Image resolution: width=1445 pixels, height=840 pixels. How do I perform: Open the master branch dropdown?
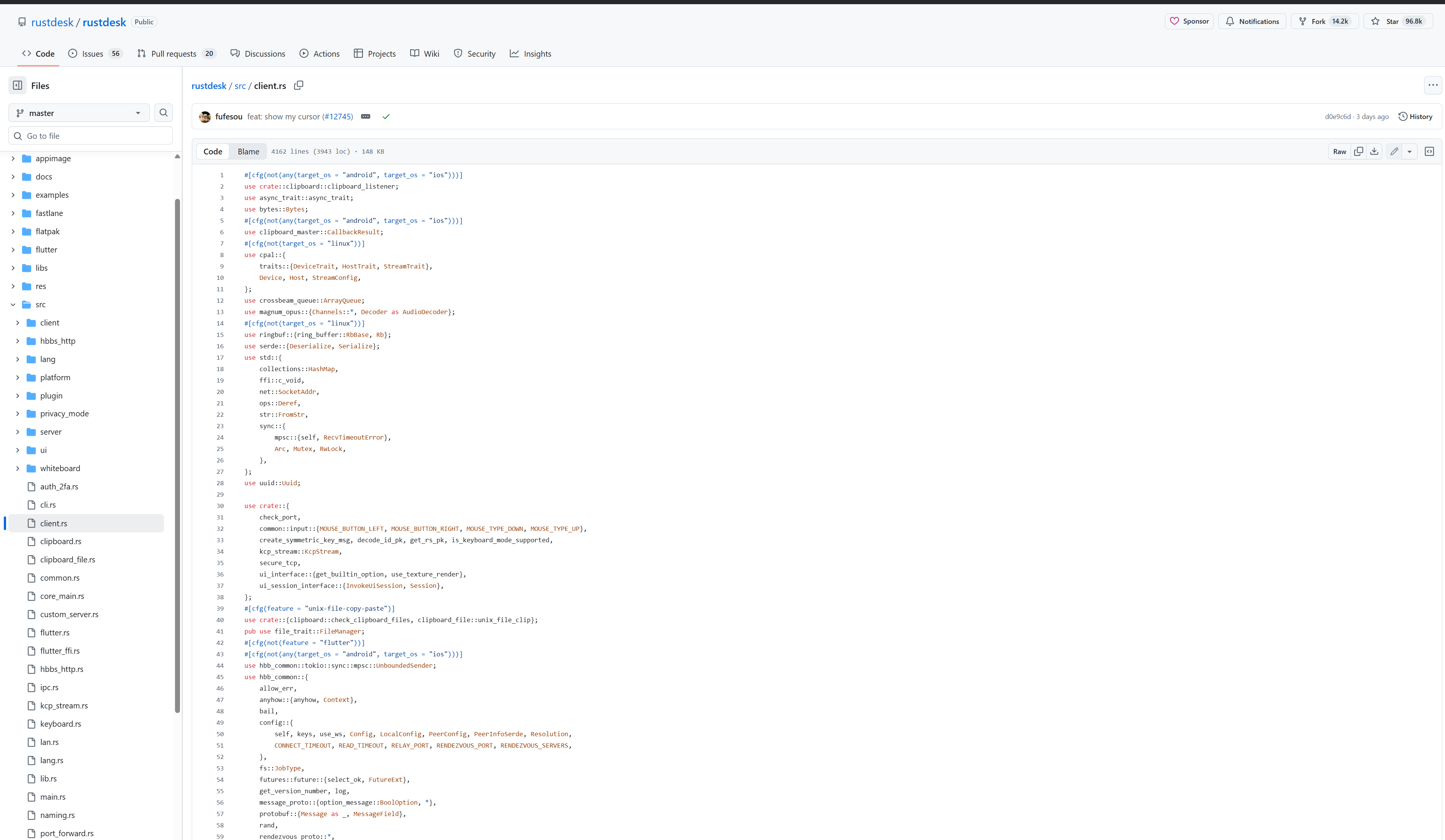click(79, 113)
